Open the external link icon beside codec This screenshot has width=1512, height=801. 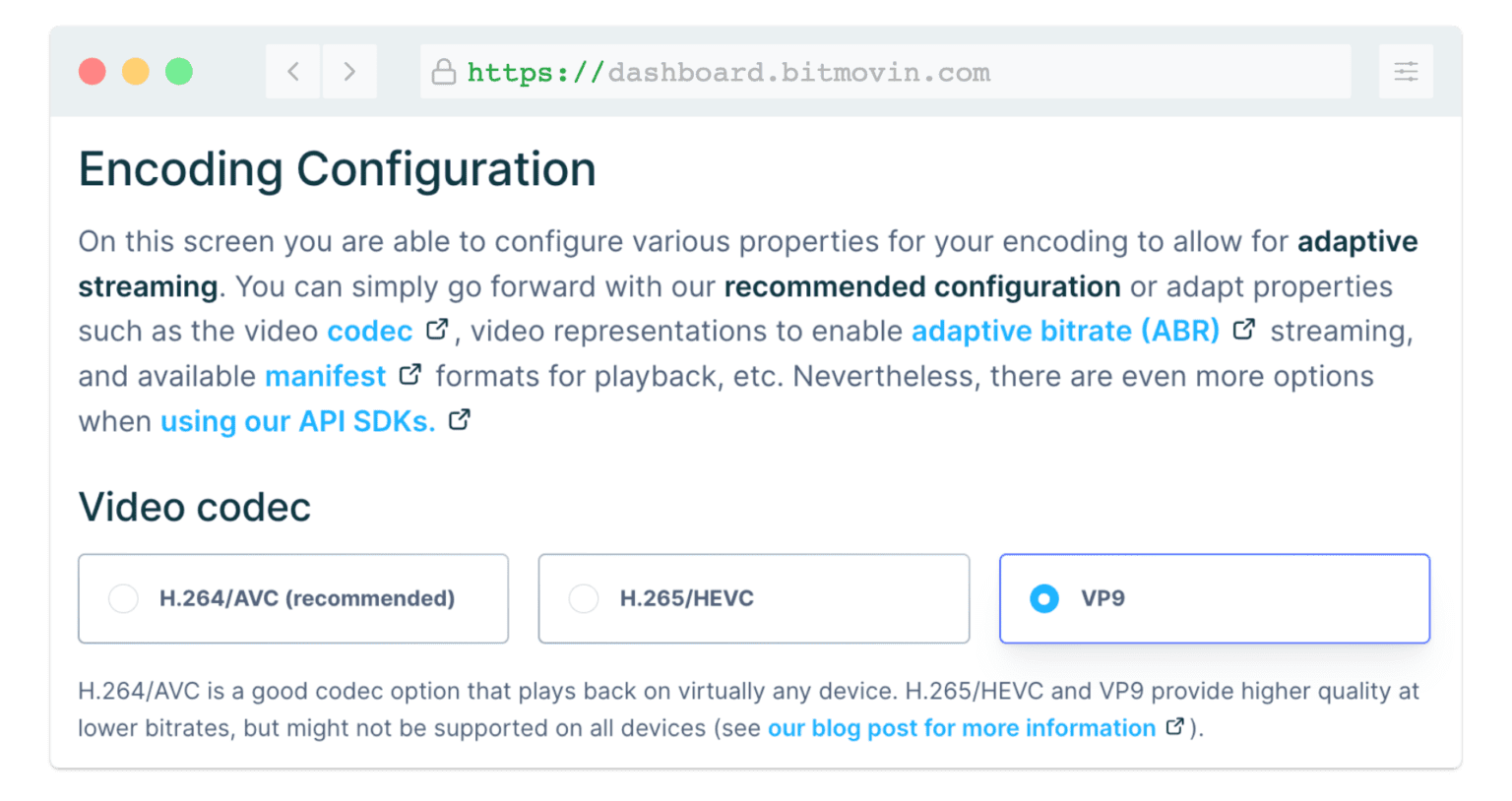tap(437, 327)
